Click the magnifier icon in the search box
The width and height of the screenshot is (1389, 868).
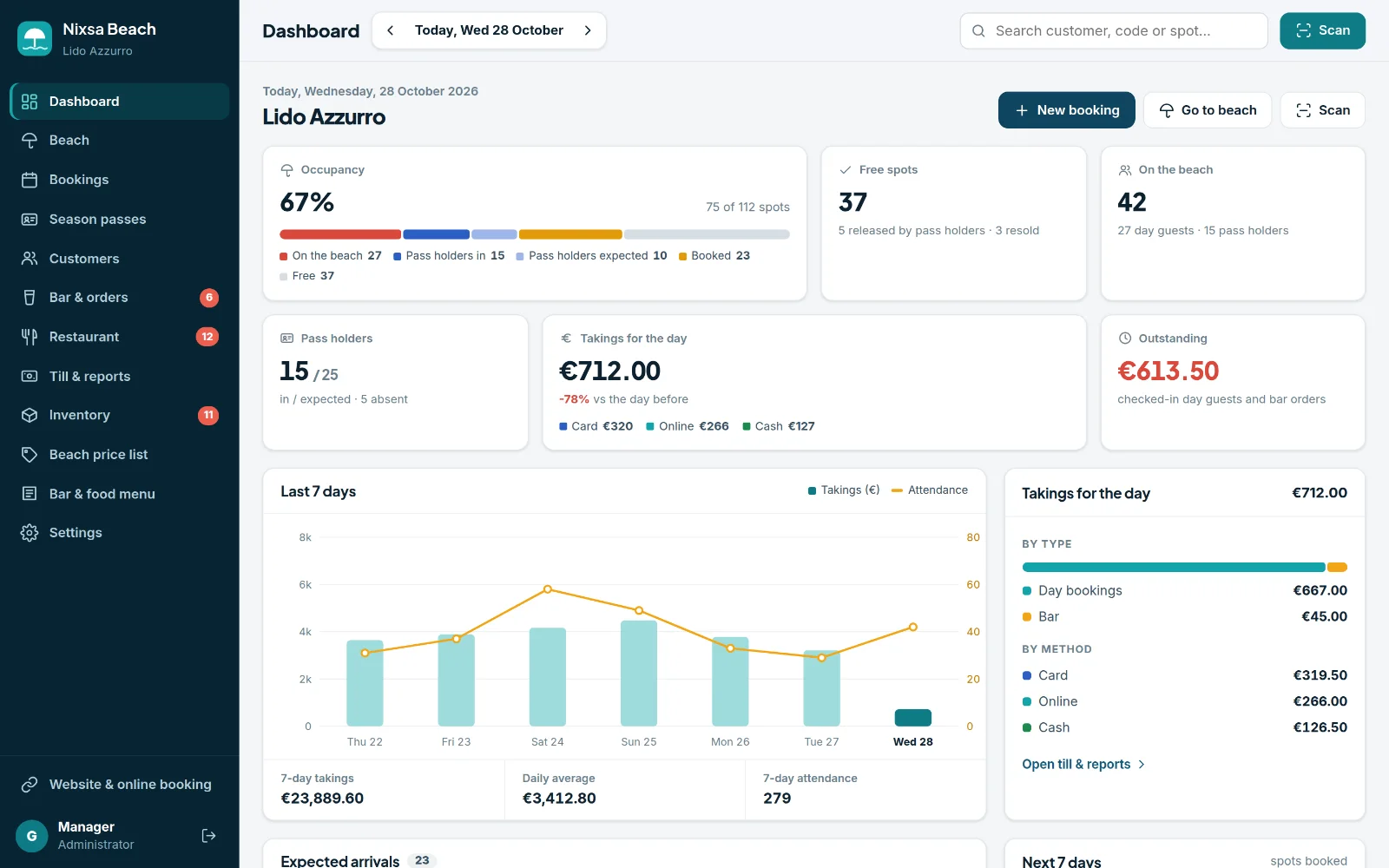[x=978, y=31]
